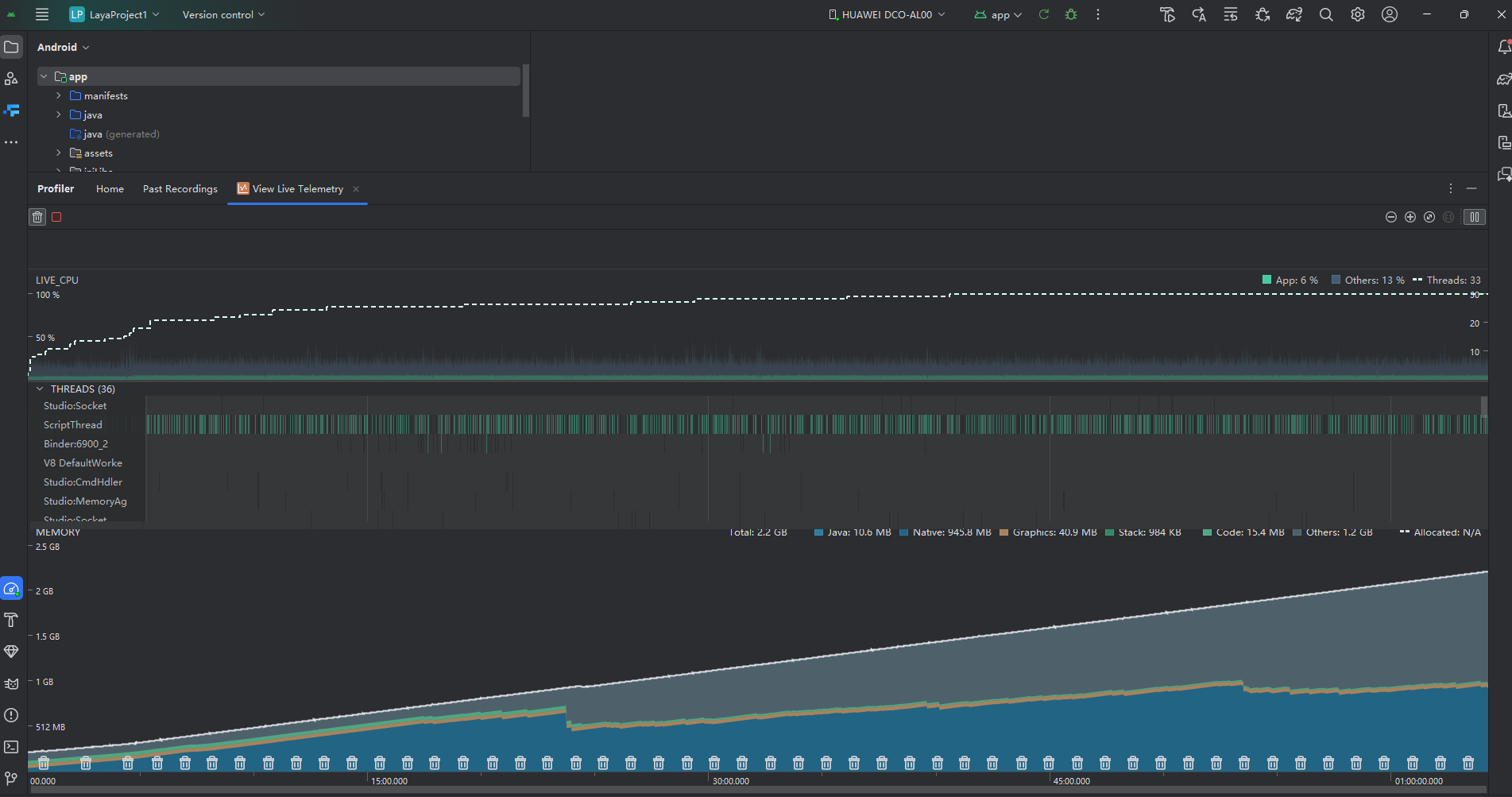Toggle the Project tool window folder button
Screen dimensions: 1512x797
click(x=11, y=47)
